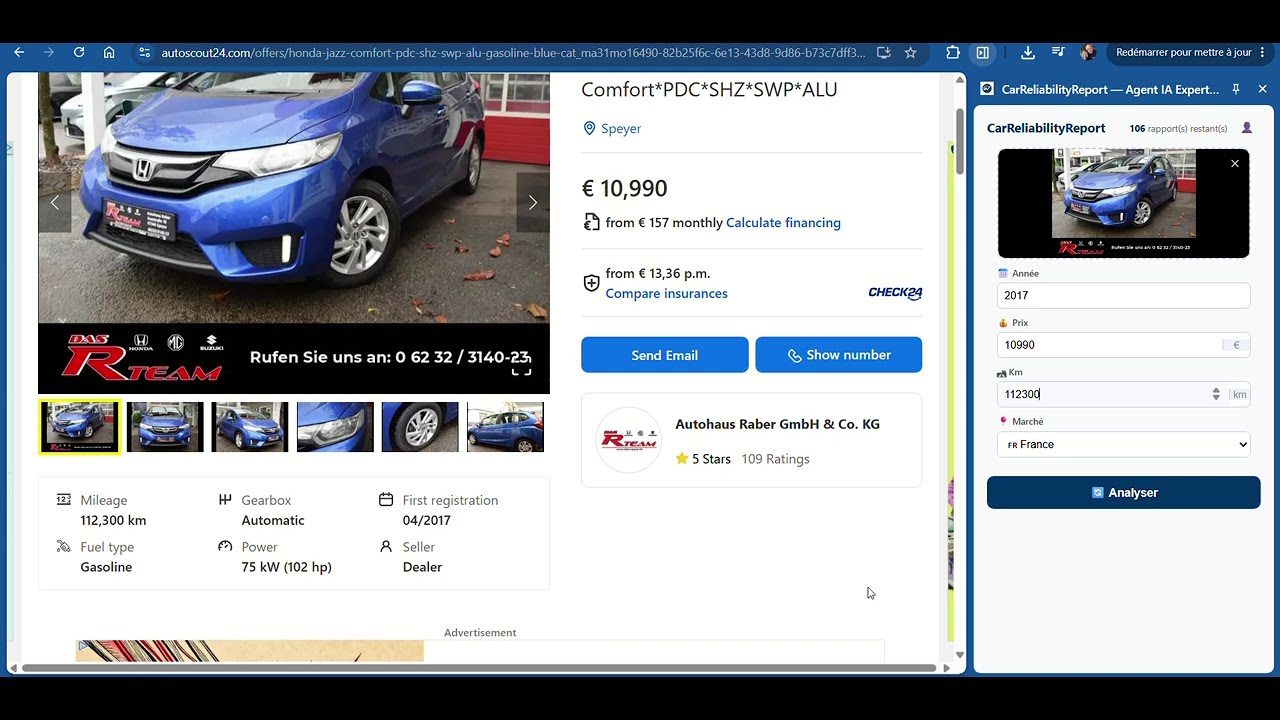Click the browser address bar URL
Viewport: 1280px width, 720px height.
[x=513, y=52]
